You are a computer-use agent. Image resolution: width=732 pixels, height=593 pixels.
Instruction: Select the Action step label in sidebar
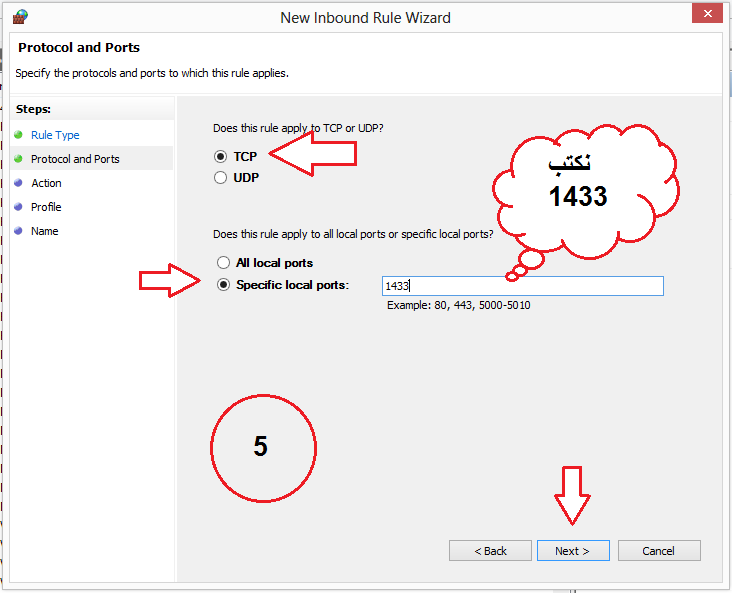click(x=46, y=183)
